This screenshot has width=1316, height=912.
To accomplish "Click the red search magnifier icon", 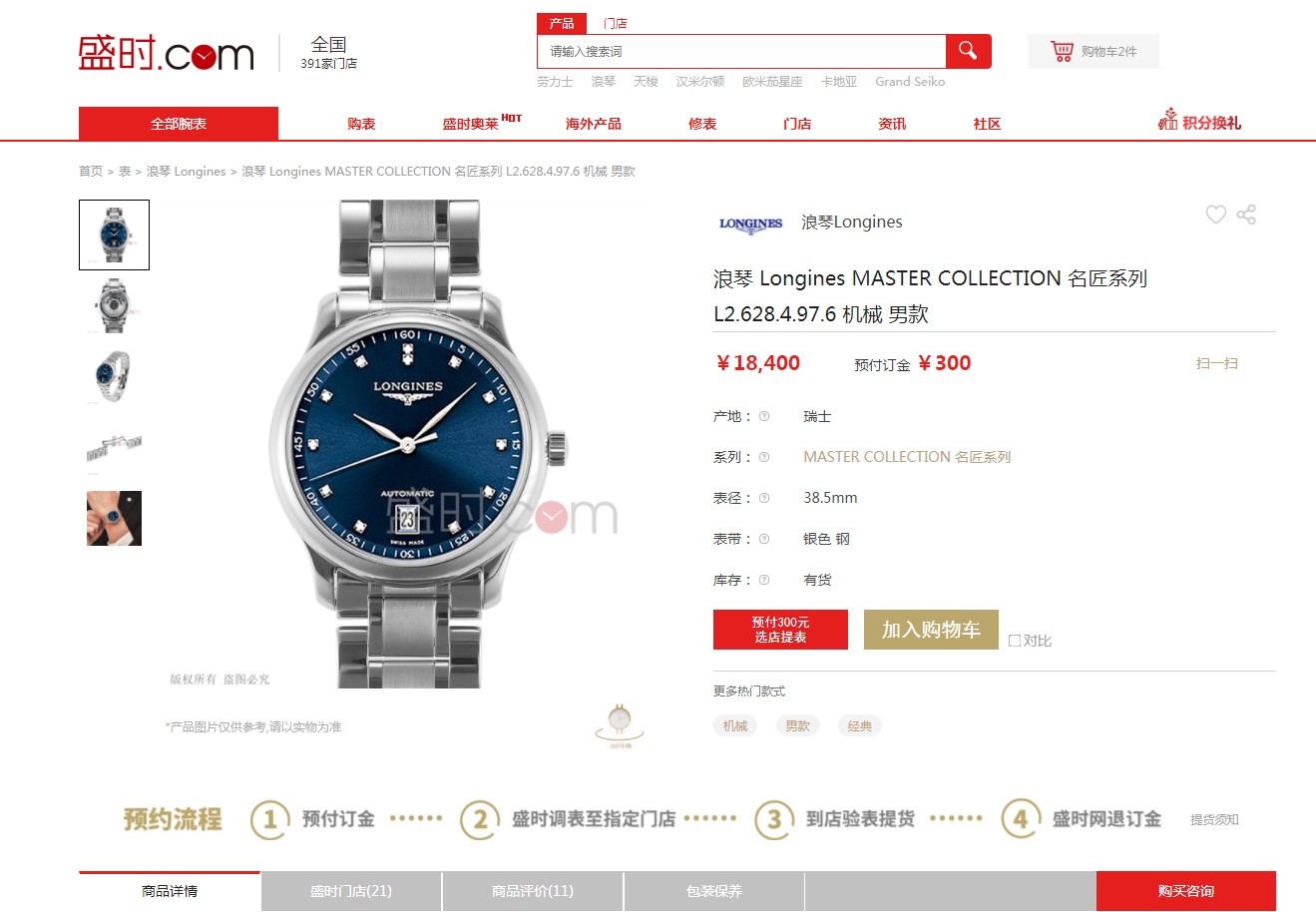I will pyautogui.click(x=968, y=51).
